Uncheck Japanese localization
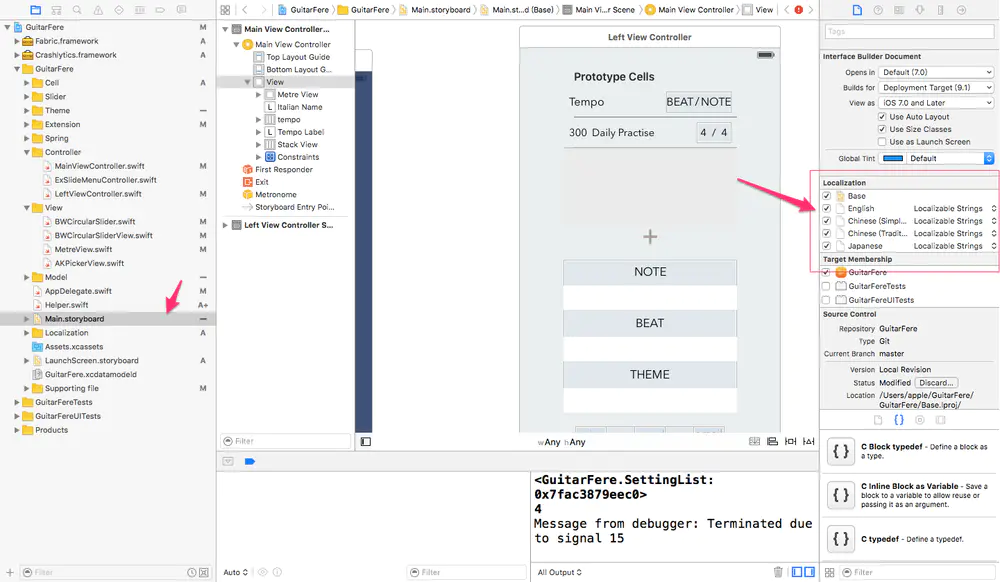This screenshot has height=582, width=1000. (827, 245)
